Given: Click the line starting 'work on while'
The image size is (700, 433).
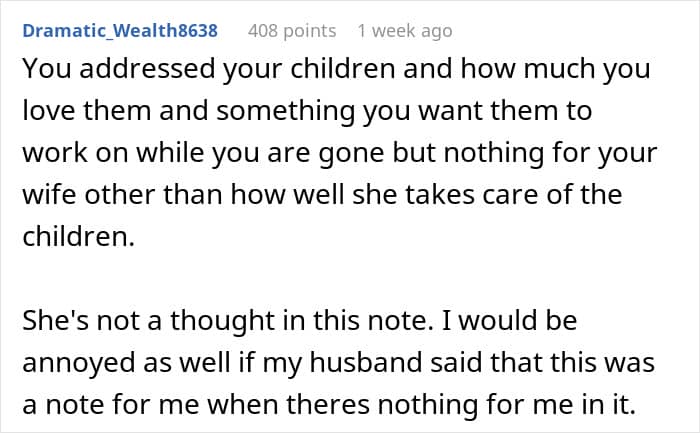Looking at the screenshot, I should point(338,154).
